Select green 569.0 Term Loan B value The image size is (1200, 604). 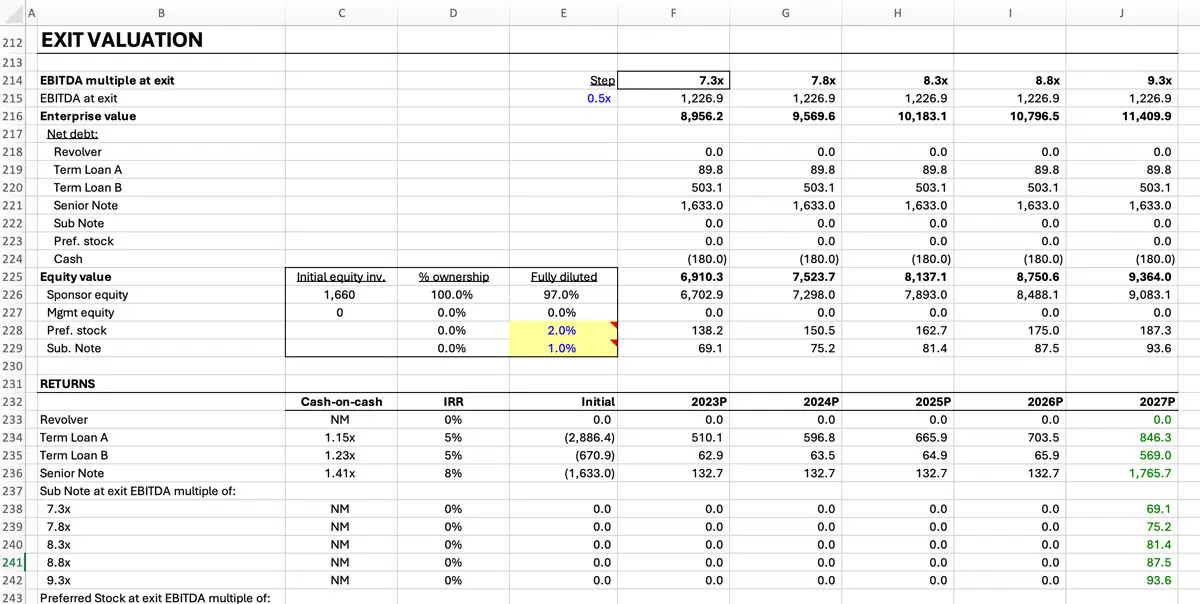coord(1156,456)
